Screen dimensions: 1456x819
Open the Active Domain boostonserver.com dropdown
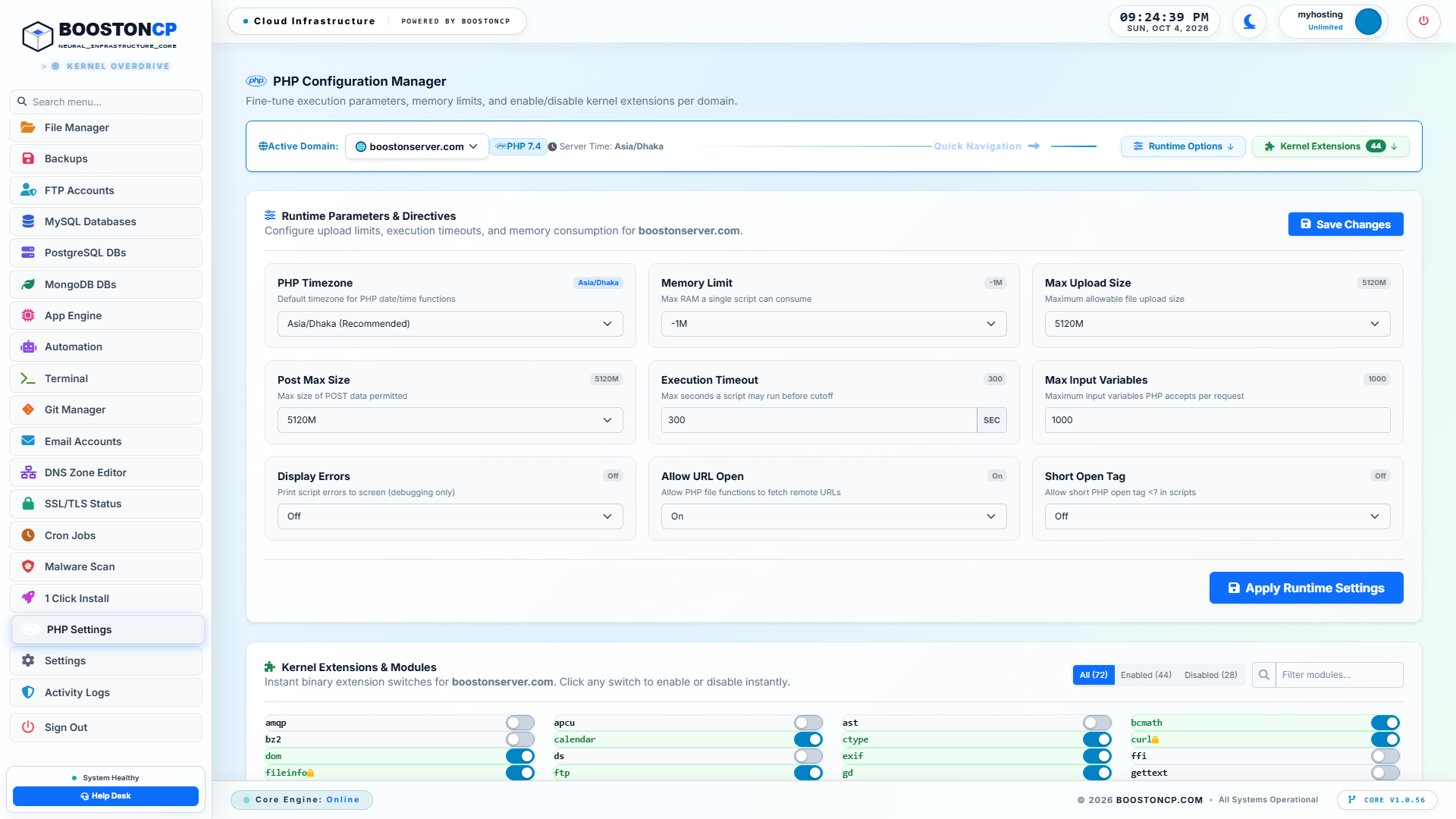[416, 146]
